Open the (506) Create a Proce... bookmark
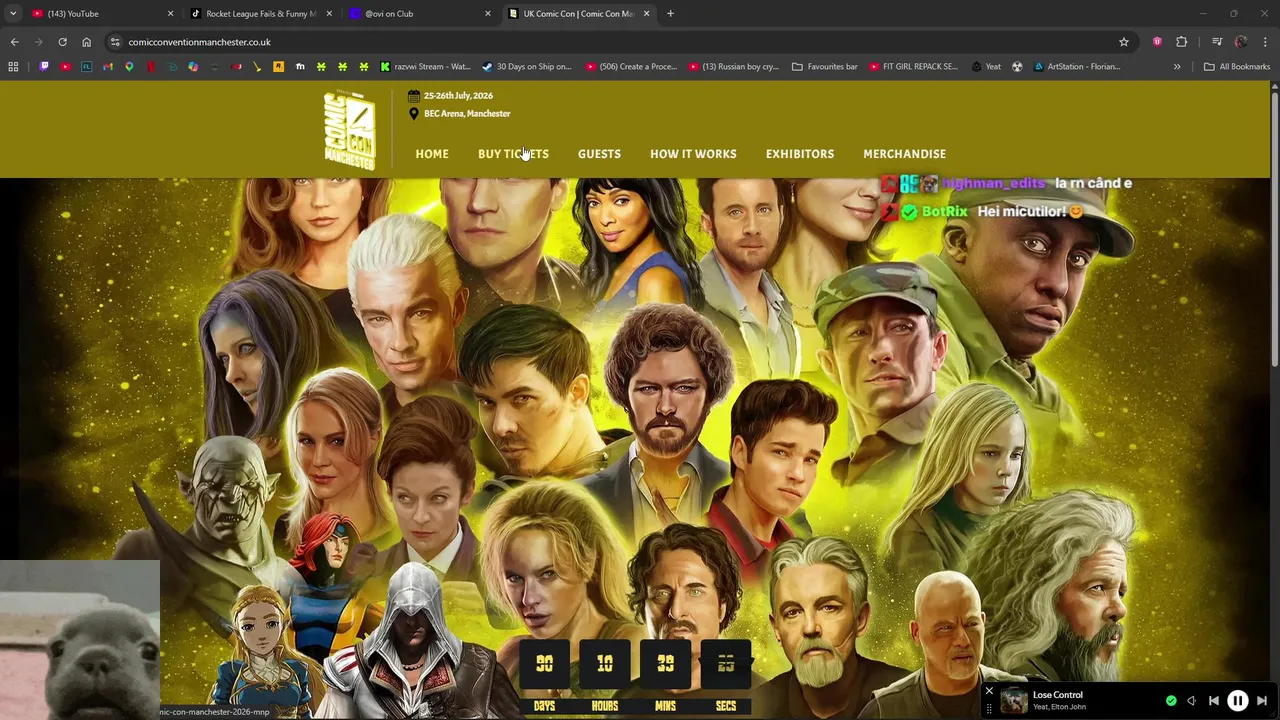 tap(632, 67)
